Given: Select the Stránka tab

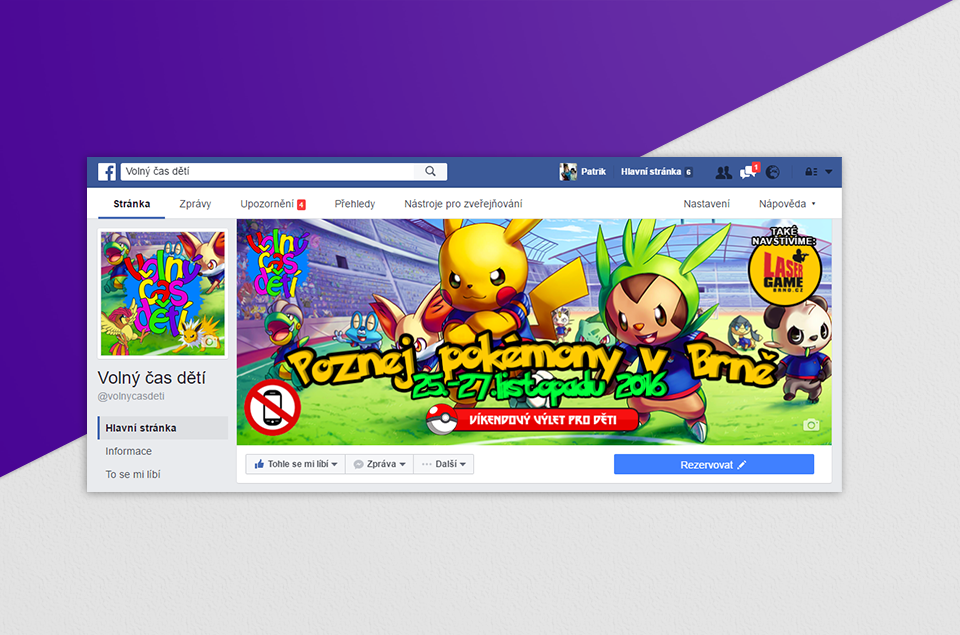Looking at the screenshot, I should tap(132, 203).
